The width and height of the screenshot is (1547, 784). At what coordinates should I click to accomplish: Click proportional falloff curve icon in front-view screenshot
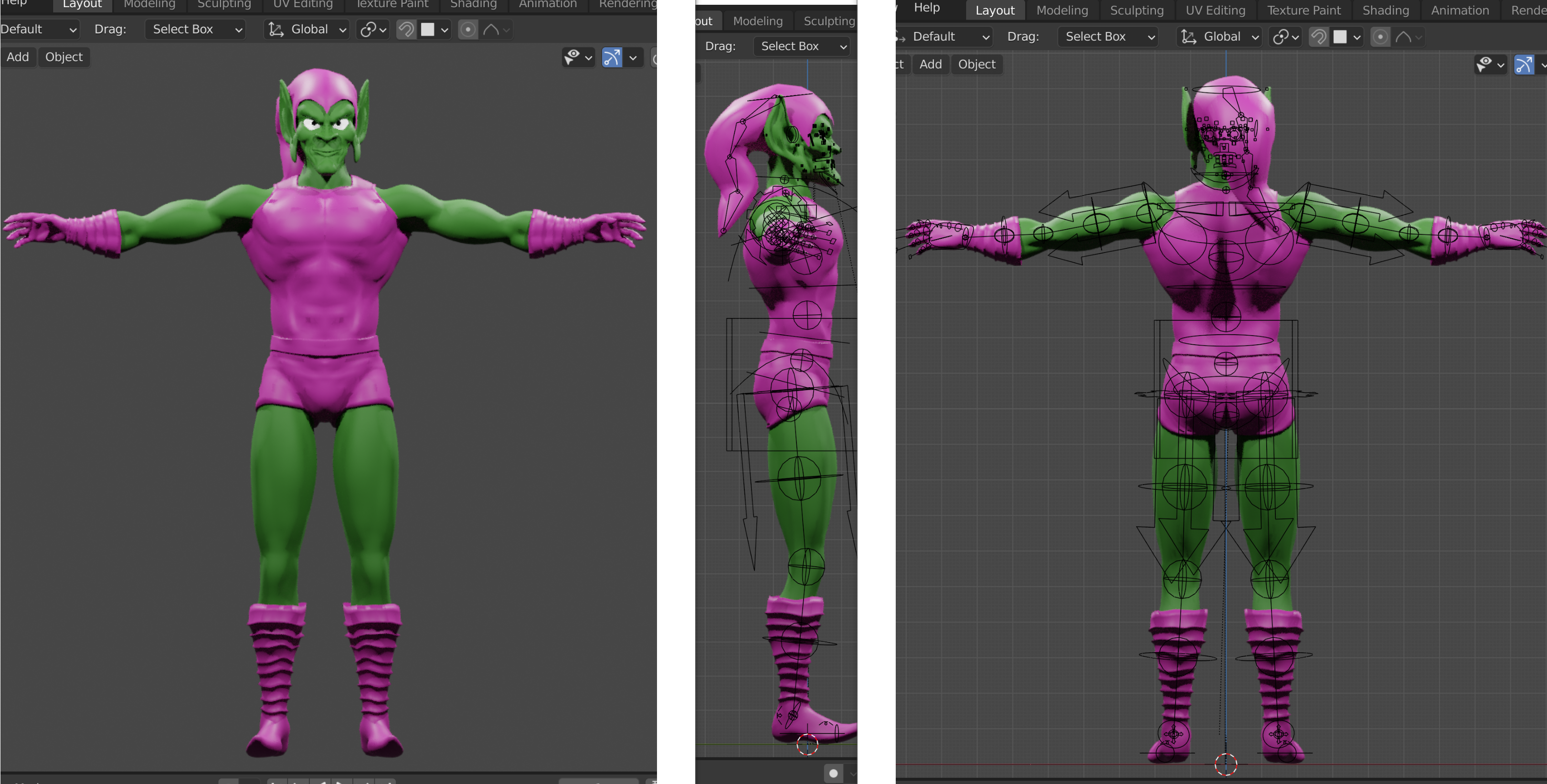click(x=491, y=30)
